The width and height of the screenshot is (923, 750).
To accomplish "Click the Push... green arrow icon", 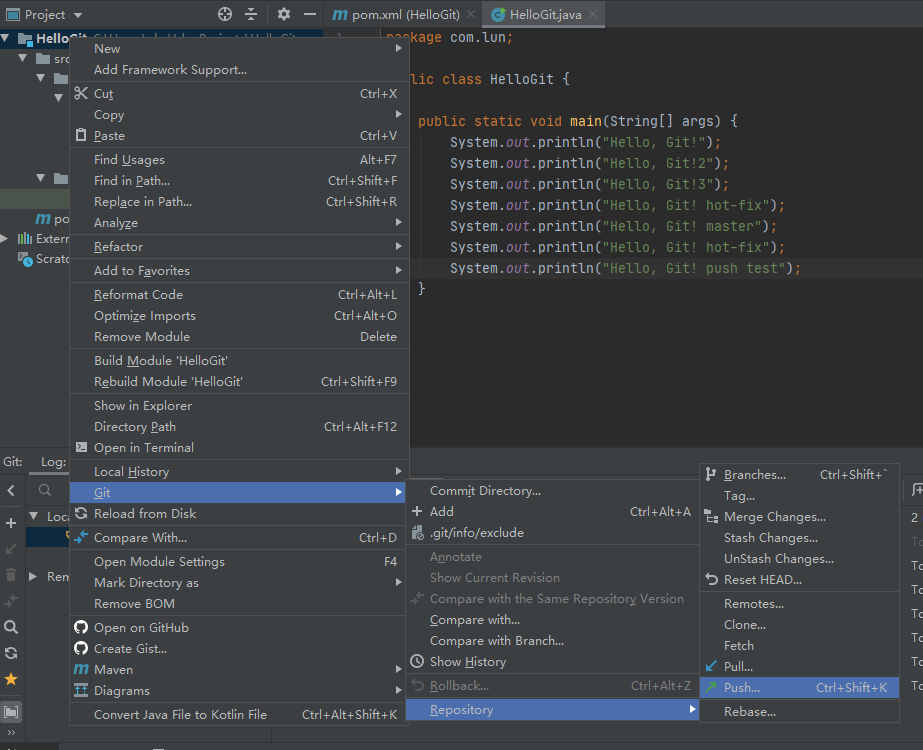I will pyautogui.click(x=711, y=687).
